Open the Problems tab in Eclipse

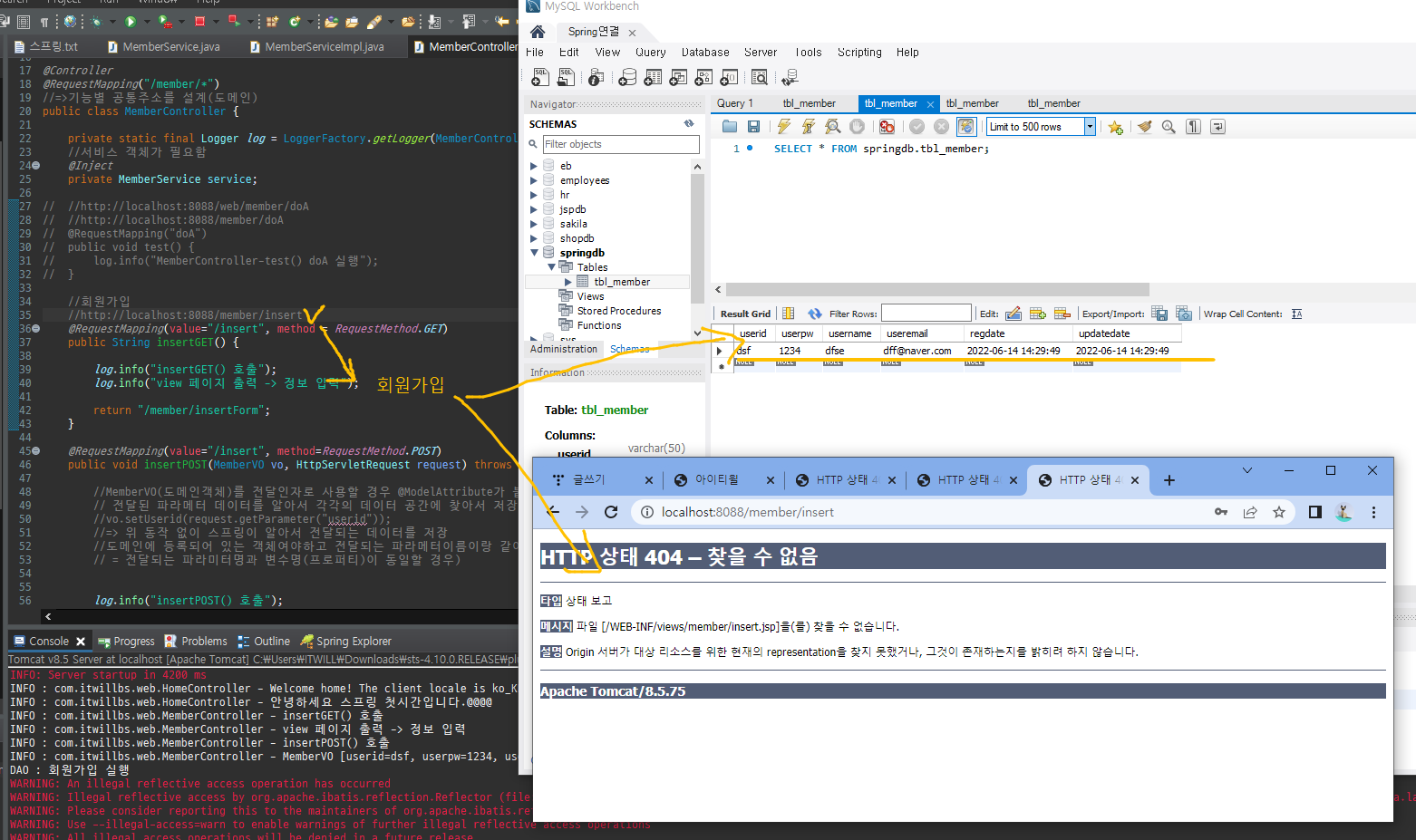(196, 641)
